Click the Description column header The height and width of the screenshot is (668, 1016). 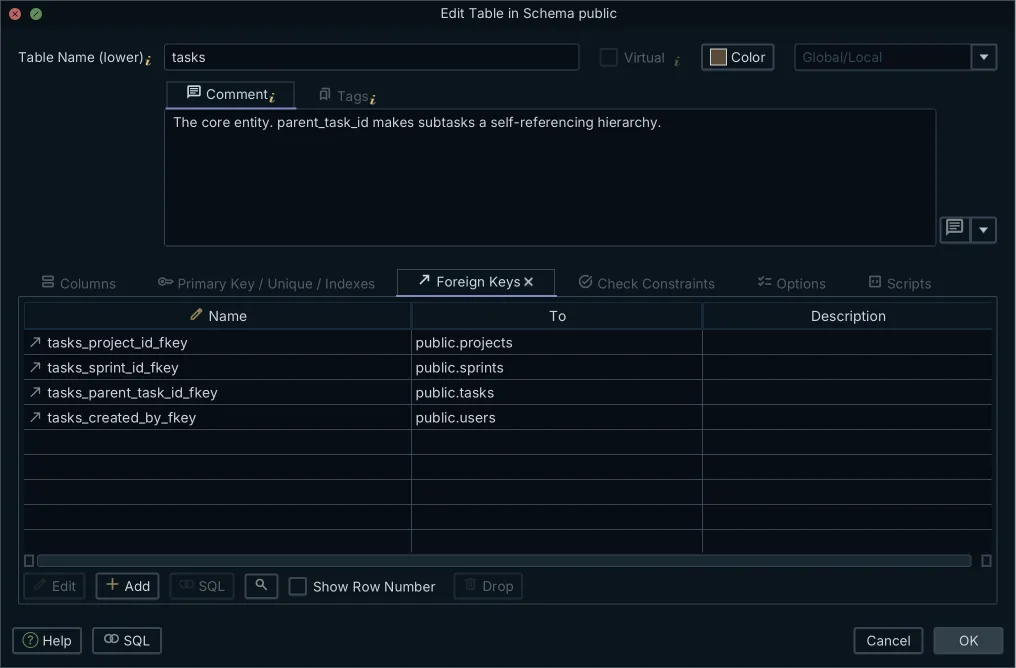847,316
